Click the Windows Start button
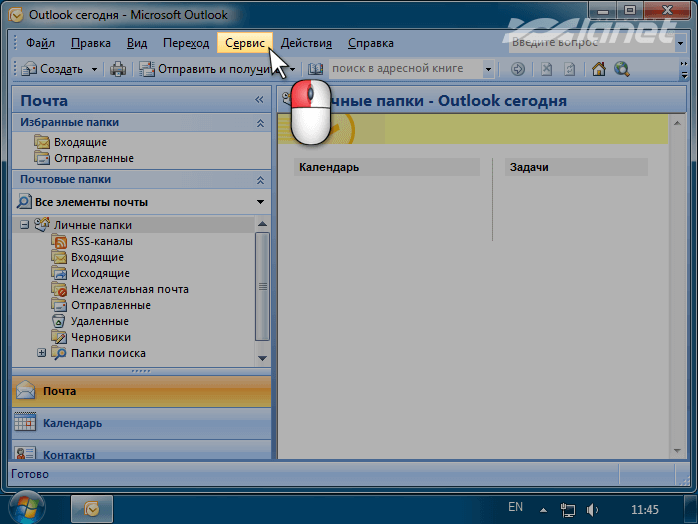698x524 pixels. click(x=27, y=508)
